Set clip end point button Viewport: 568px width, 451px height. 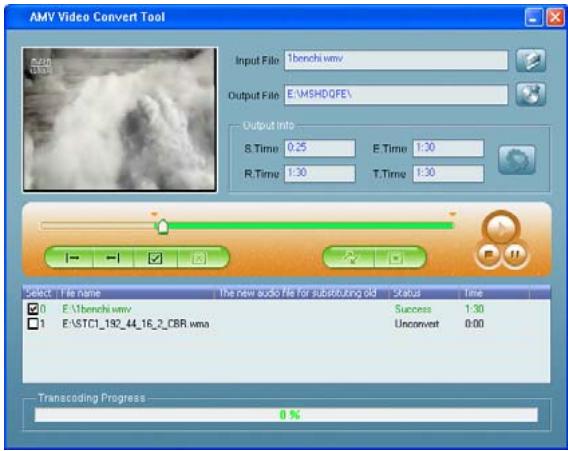(x=113, y=258)
